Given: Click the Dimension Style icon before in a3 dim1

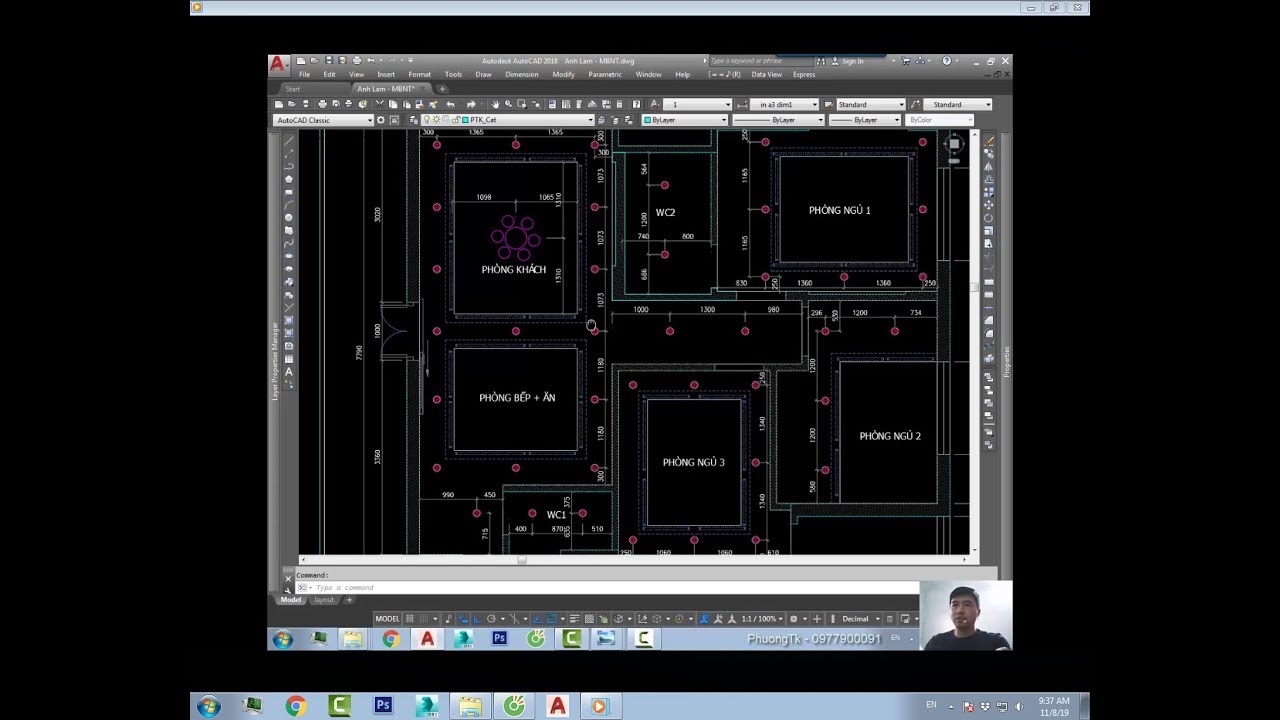Looking at the screenshot, I should [x=742, y=104].
